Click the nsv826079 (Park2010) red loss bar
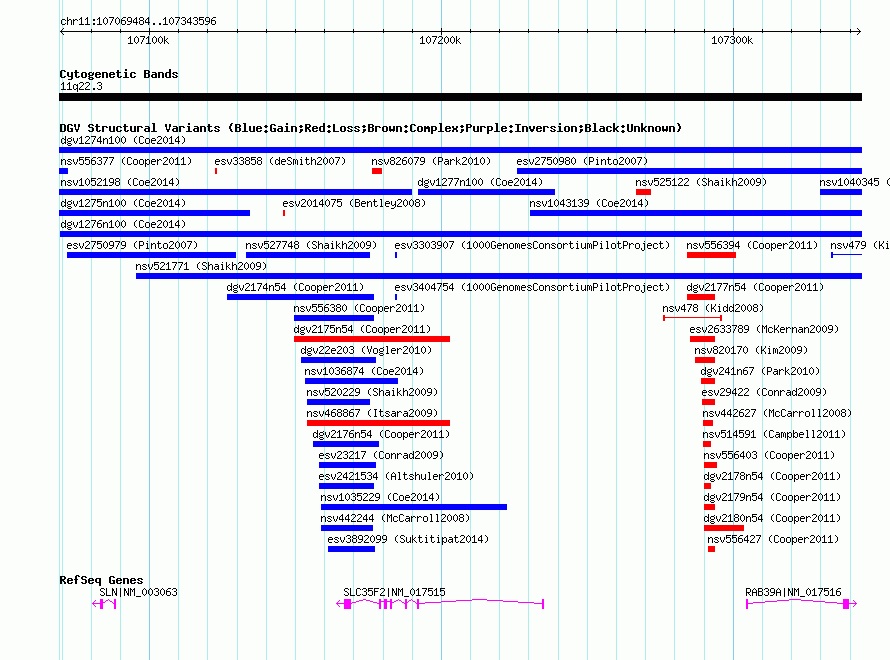The width and height of the screenshot is (890, 660). click(x=377, y=171)
